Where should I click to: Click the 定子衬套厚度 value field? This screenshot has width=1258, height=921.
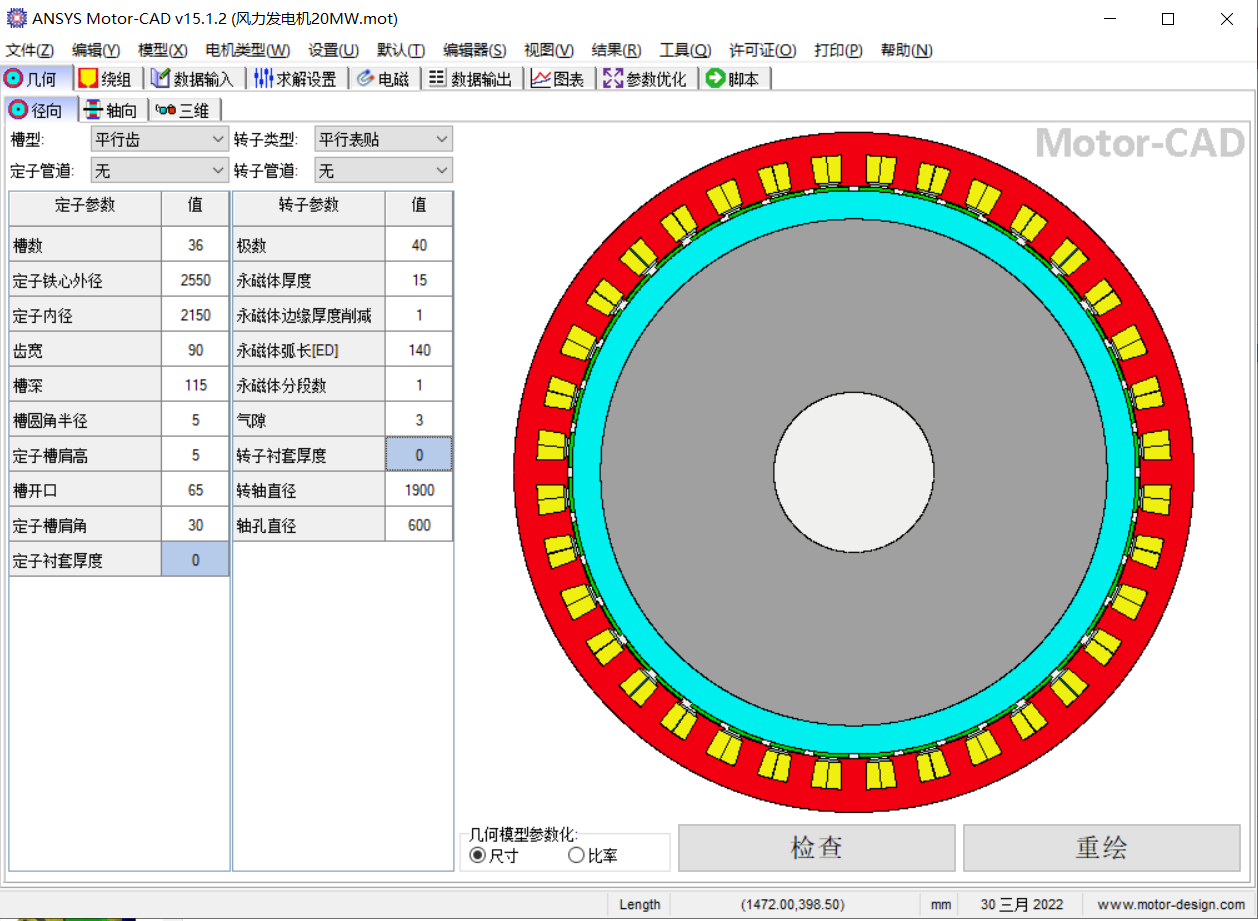(x=195, y=560)
